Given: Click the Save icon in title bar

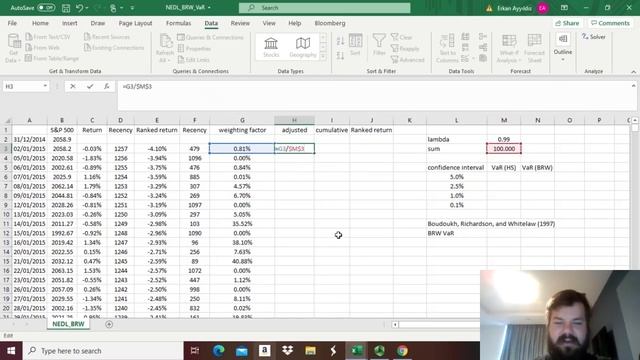Looking at the screenshot, I should 66,8.
